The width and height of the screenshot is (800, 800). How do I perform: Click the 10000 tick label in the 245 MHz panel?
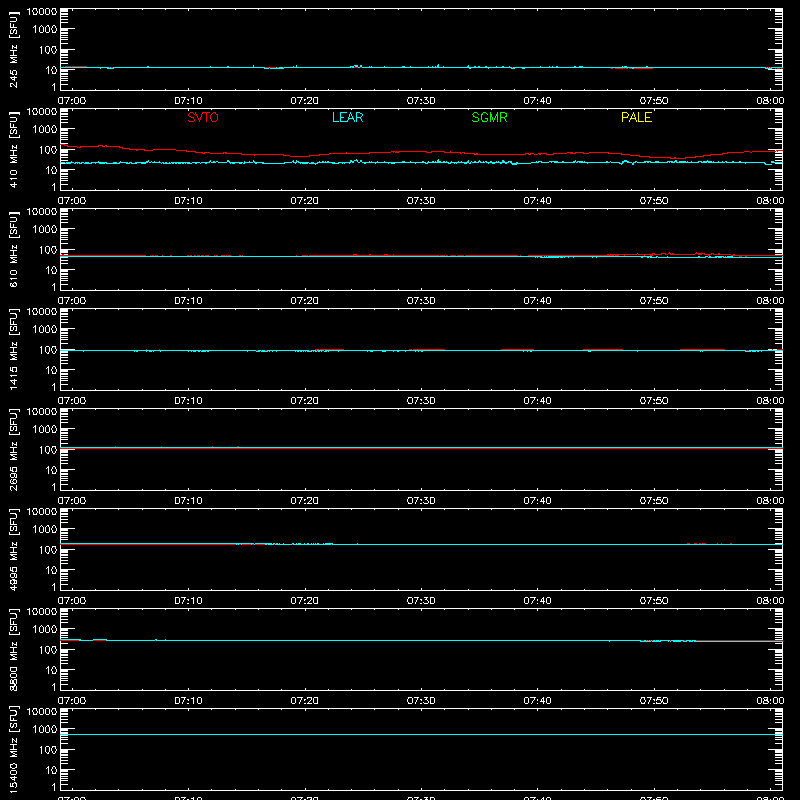[x=42, y=12]
